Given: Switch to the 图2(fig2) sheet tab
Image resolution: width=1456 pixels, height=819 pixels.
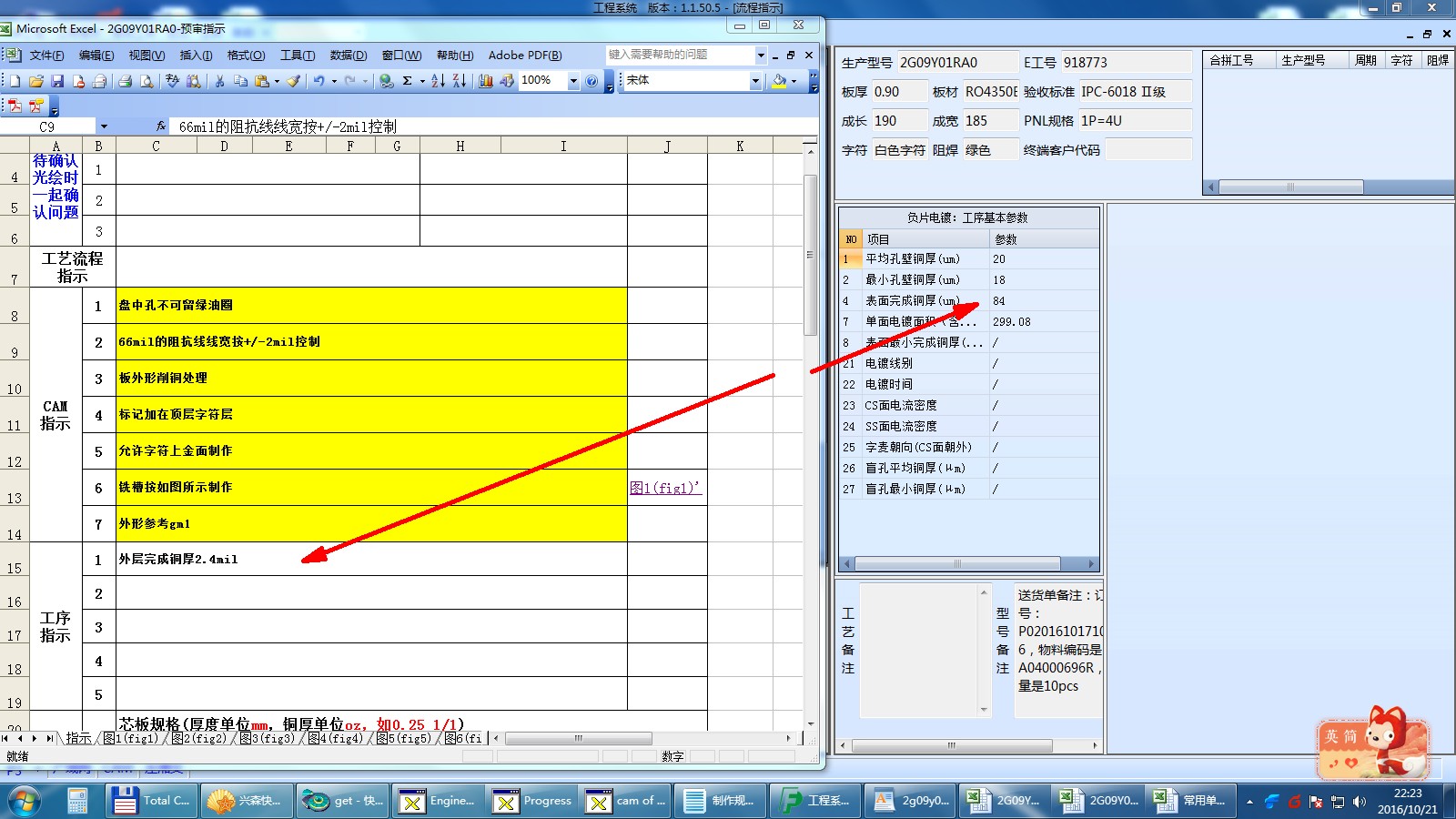Looking at the screenshot, I should tap(198, 738).
